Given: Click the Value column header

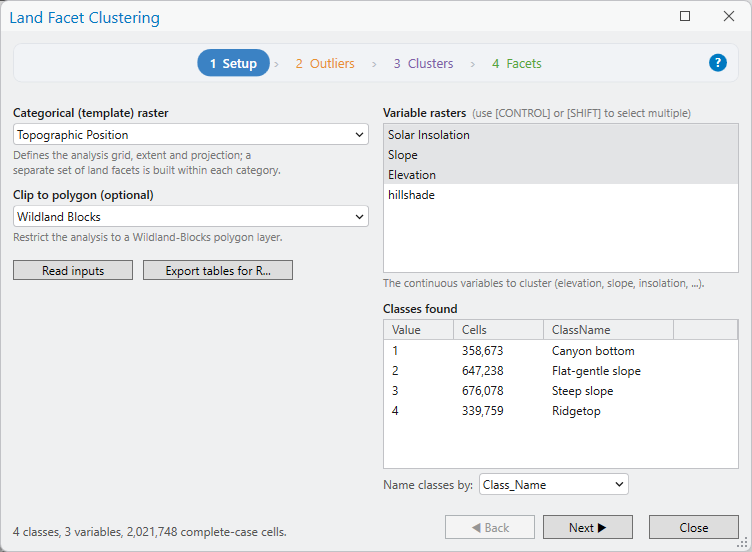Looking at the screenshot, I should (x=419, y=330).
